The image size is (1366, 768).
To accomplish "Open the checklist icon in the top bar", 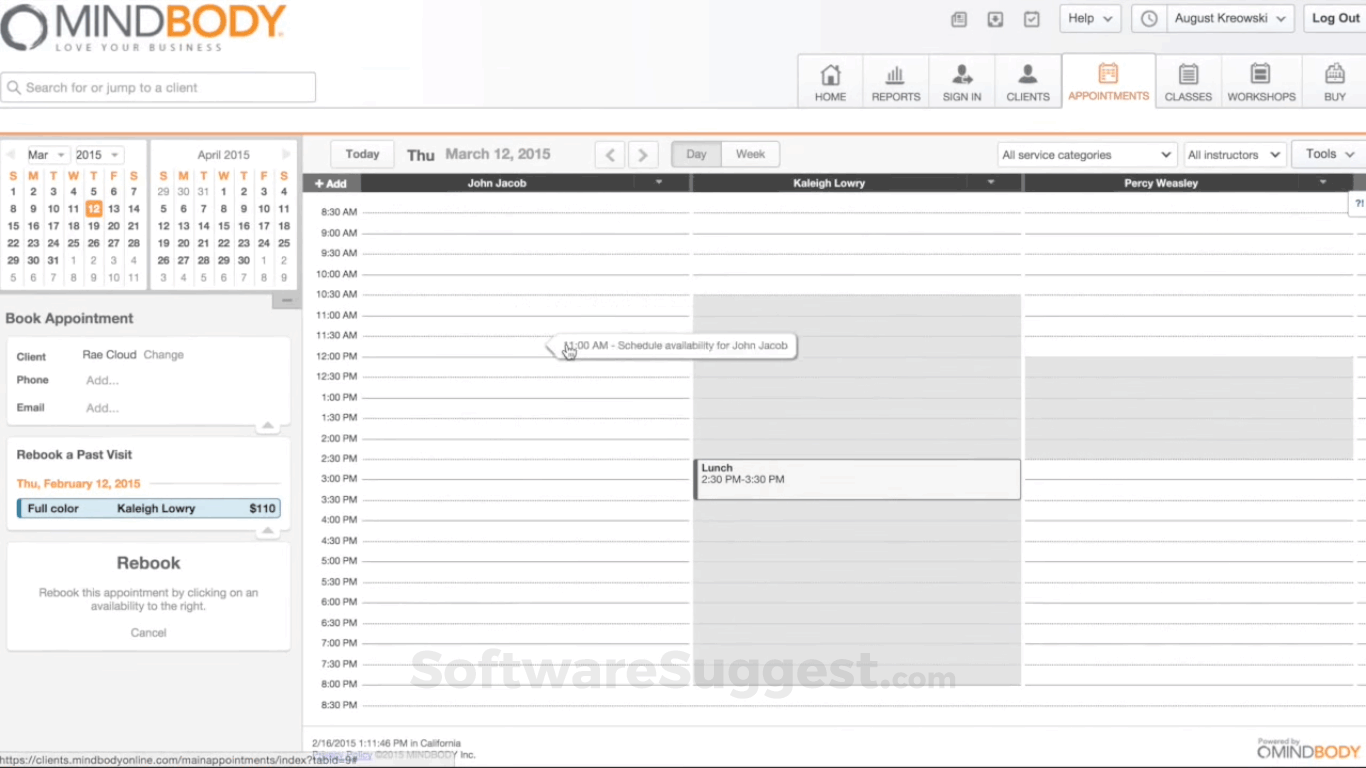I will click(x=1031, y=18).
